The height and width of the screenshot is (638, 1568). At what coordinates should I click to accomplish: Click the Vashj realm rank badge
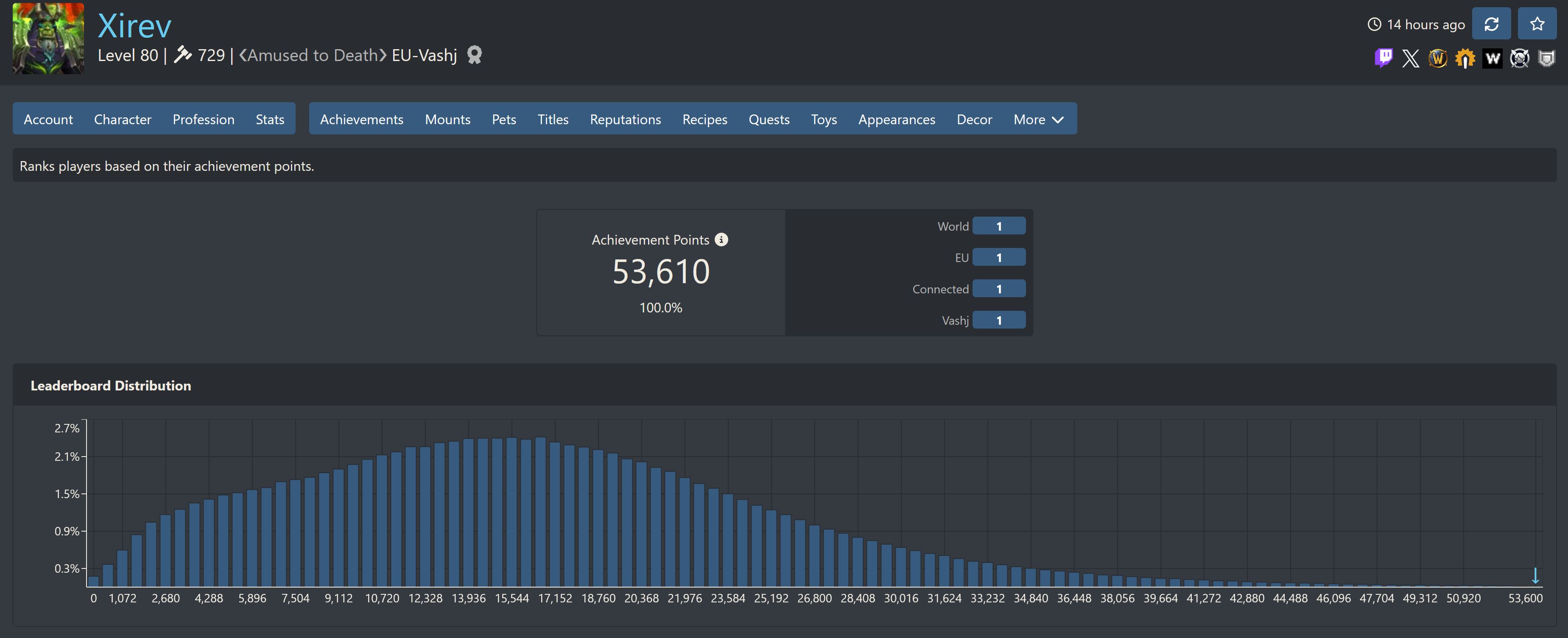click(998, 320)
